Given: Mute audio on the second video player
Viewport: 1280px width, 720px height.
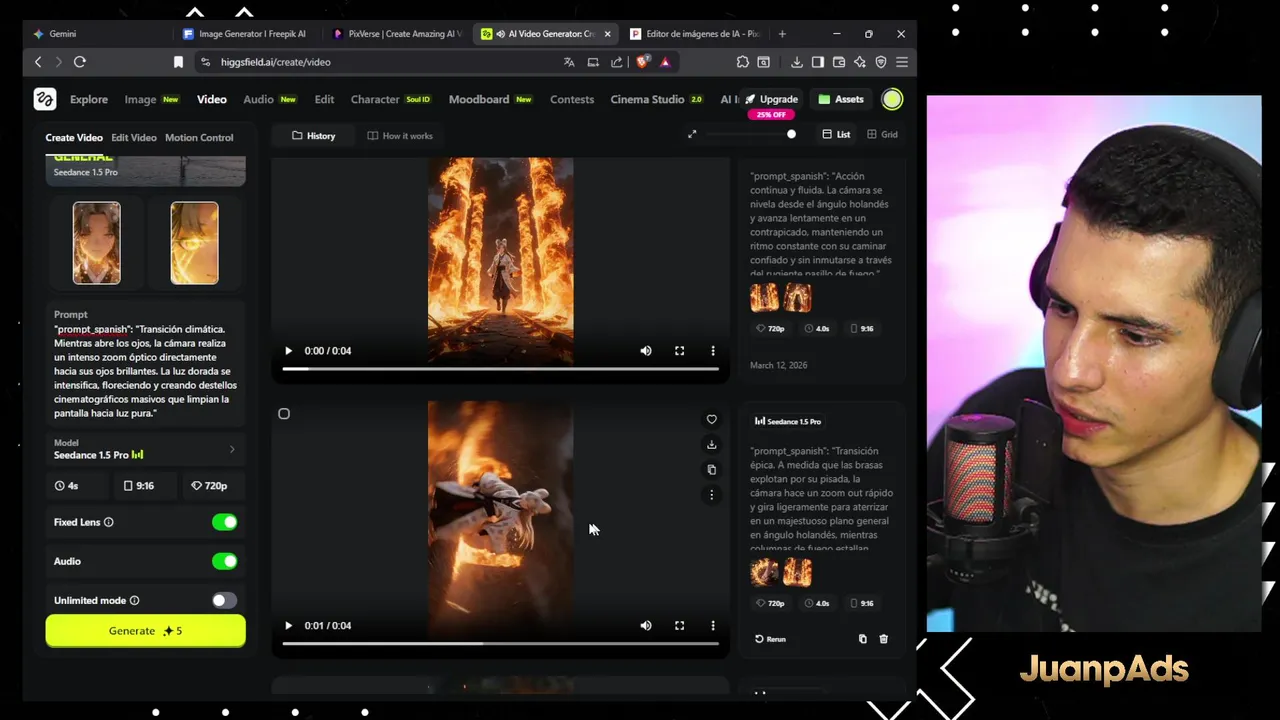Looking at the screenshot, I should click(646, 626).
